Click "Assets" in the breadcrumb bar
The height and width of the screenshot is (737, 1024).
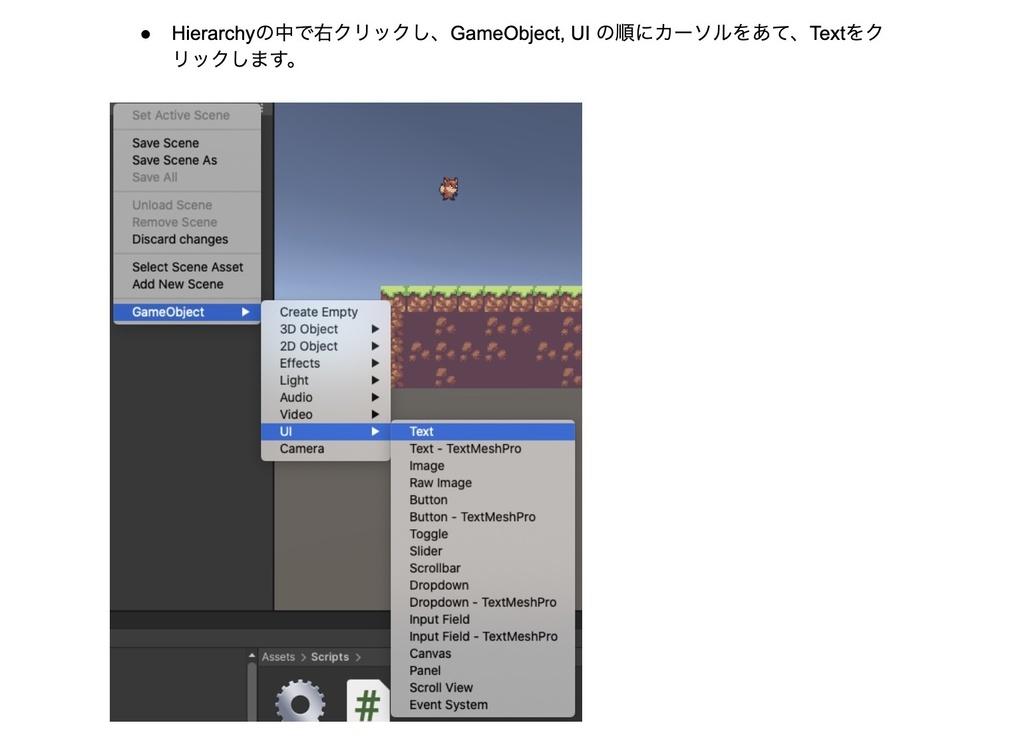(281, 657)
